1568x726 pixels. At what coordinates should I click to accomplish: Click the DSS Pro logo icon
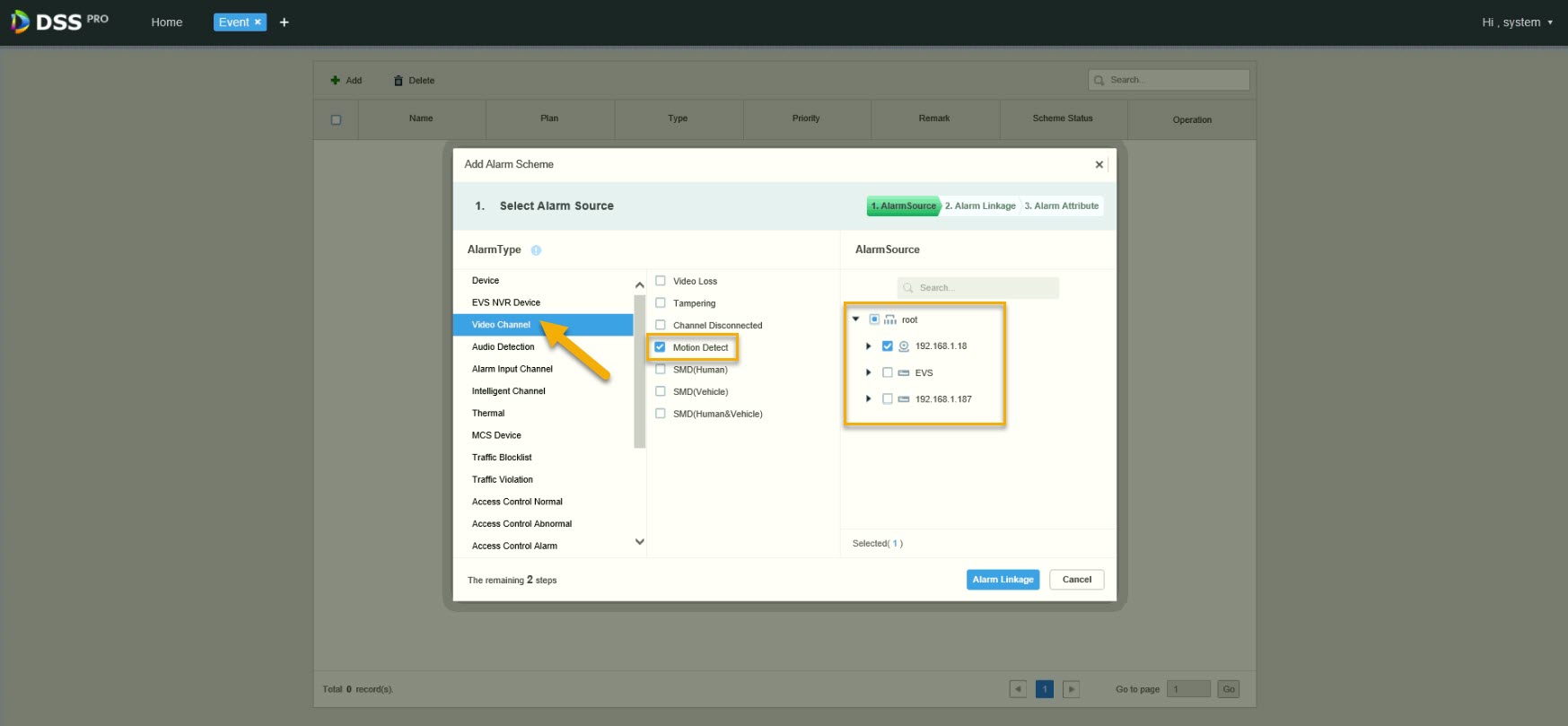[20, 22]
